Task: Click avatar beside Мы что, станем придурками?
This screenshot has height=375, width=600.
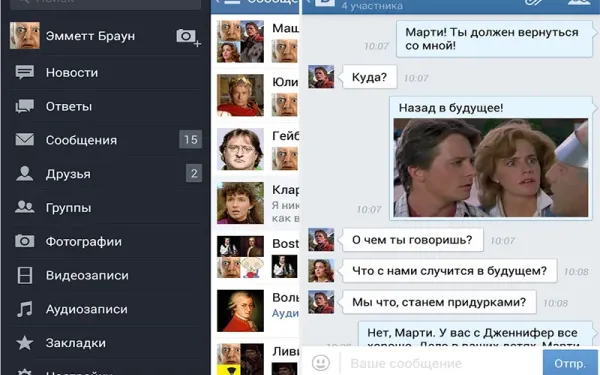Action: click(321, 302)
